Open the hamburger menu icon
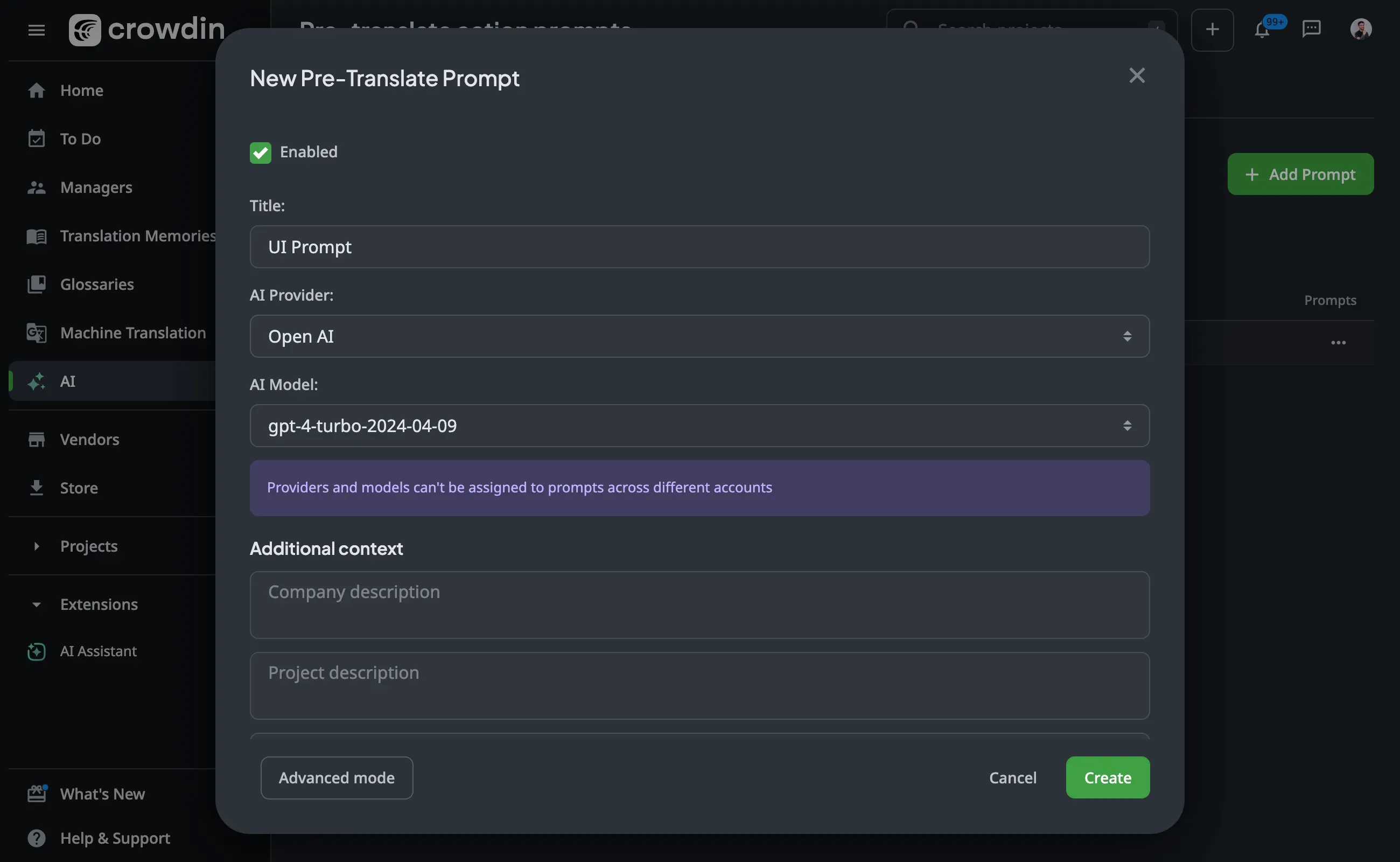 click(37, 30)
